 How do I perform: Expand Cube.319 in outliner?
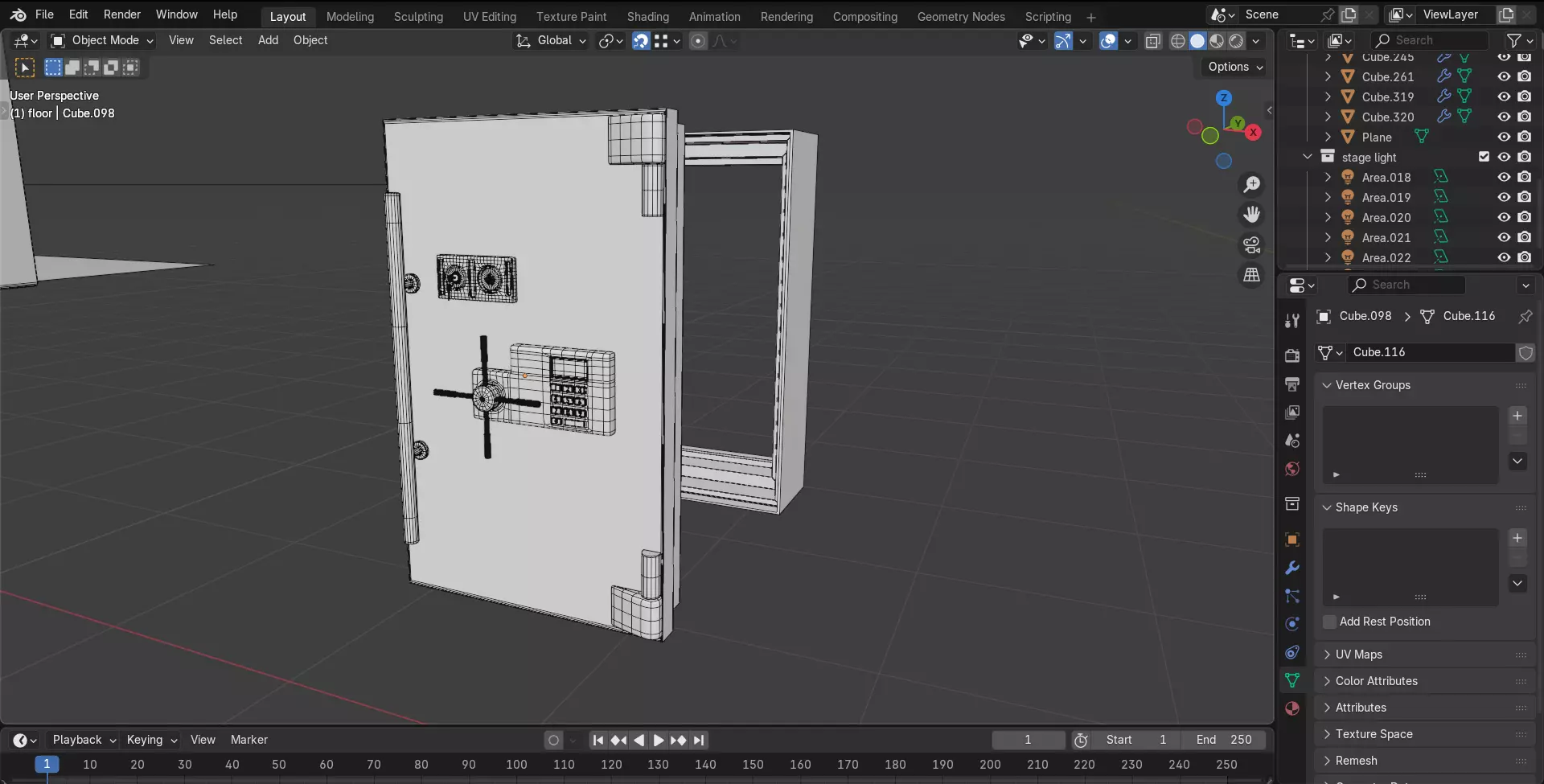pos(1328,96)
